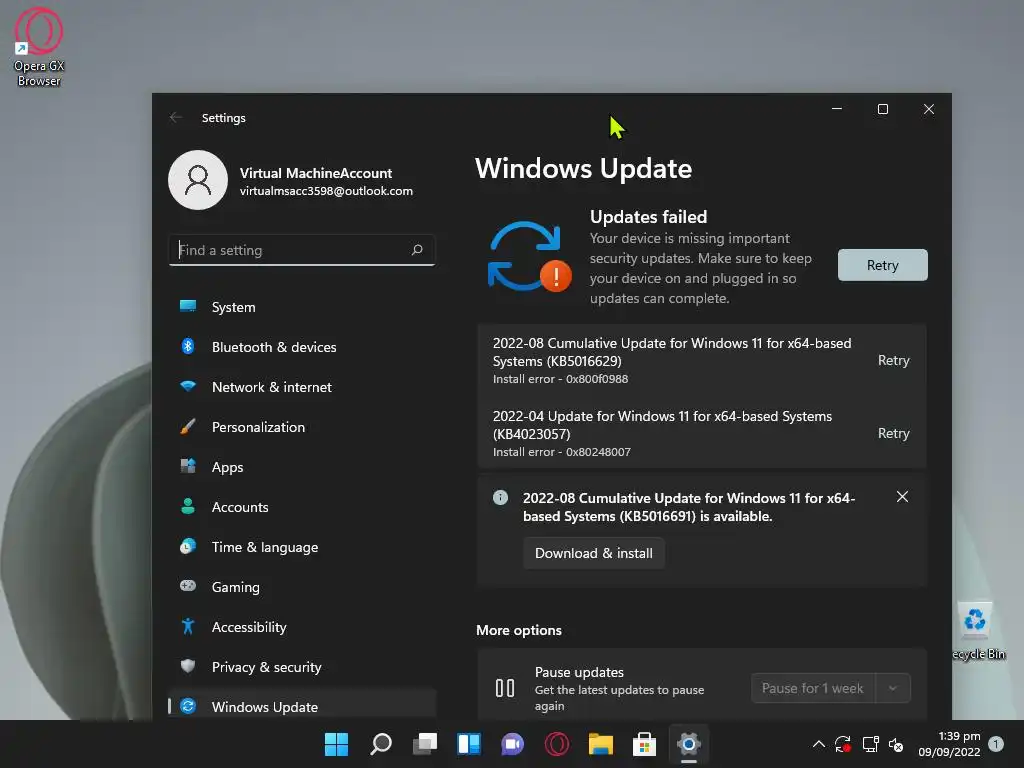The width and height of the screenshot is (1024, 768).
Task: Click the Windows Update sidebar icon
Action: (188, 706)
